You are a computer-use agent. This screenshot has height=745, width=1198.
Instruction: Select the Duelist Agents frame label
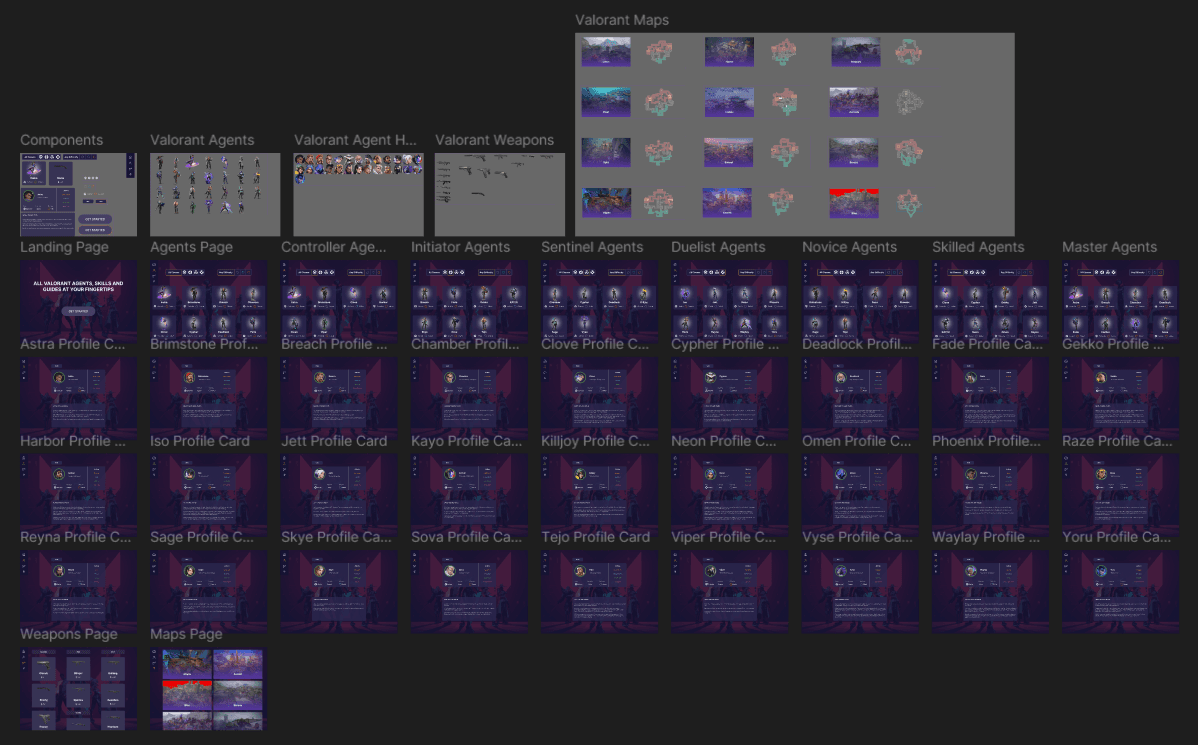717,247
